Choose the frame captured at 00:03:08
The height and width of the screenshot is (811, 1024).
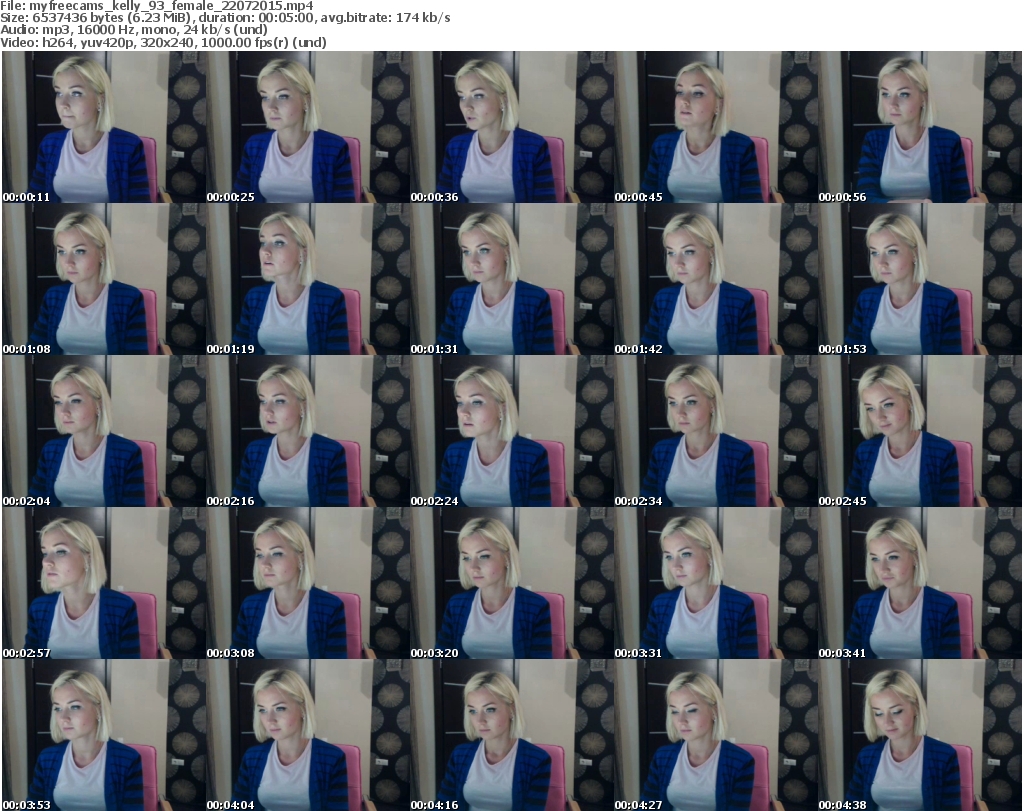pyautogui.click(x=308, y=584)
